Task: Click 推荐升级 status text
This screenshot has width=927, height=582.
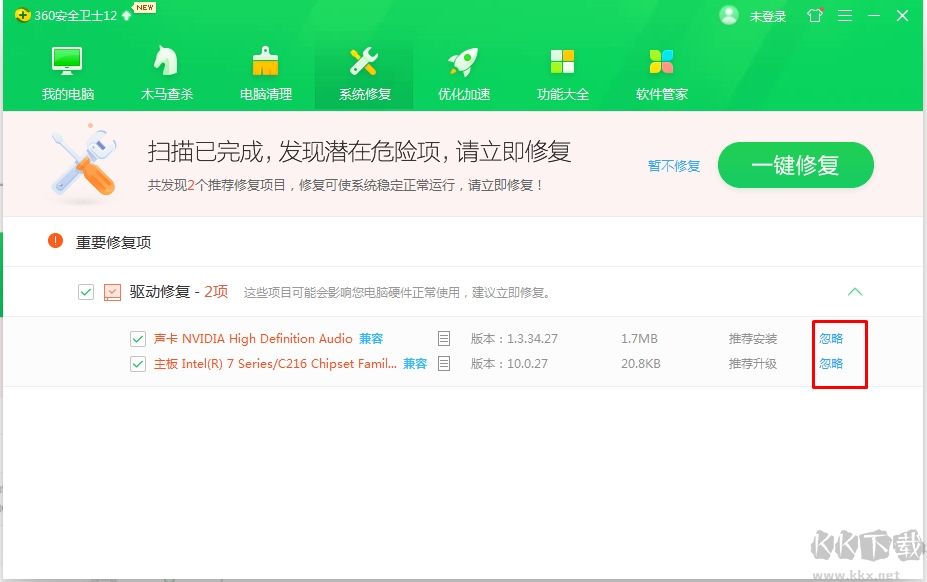Action: (x=753, y=364)
